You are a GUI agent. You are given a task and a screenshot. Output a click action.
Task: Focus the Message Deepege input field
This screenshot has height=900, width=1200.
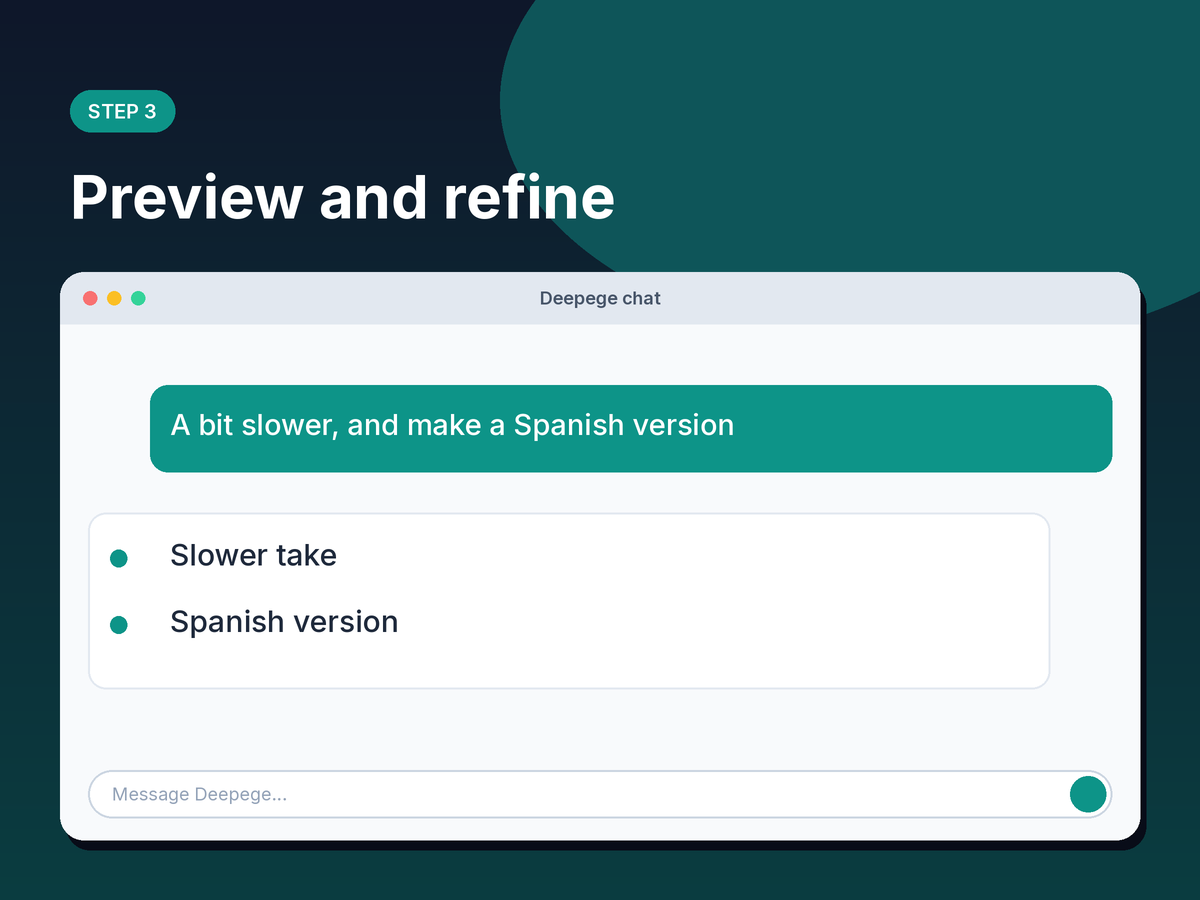point(600,794)
